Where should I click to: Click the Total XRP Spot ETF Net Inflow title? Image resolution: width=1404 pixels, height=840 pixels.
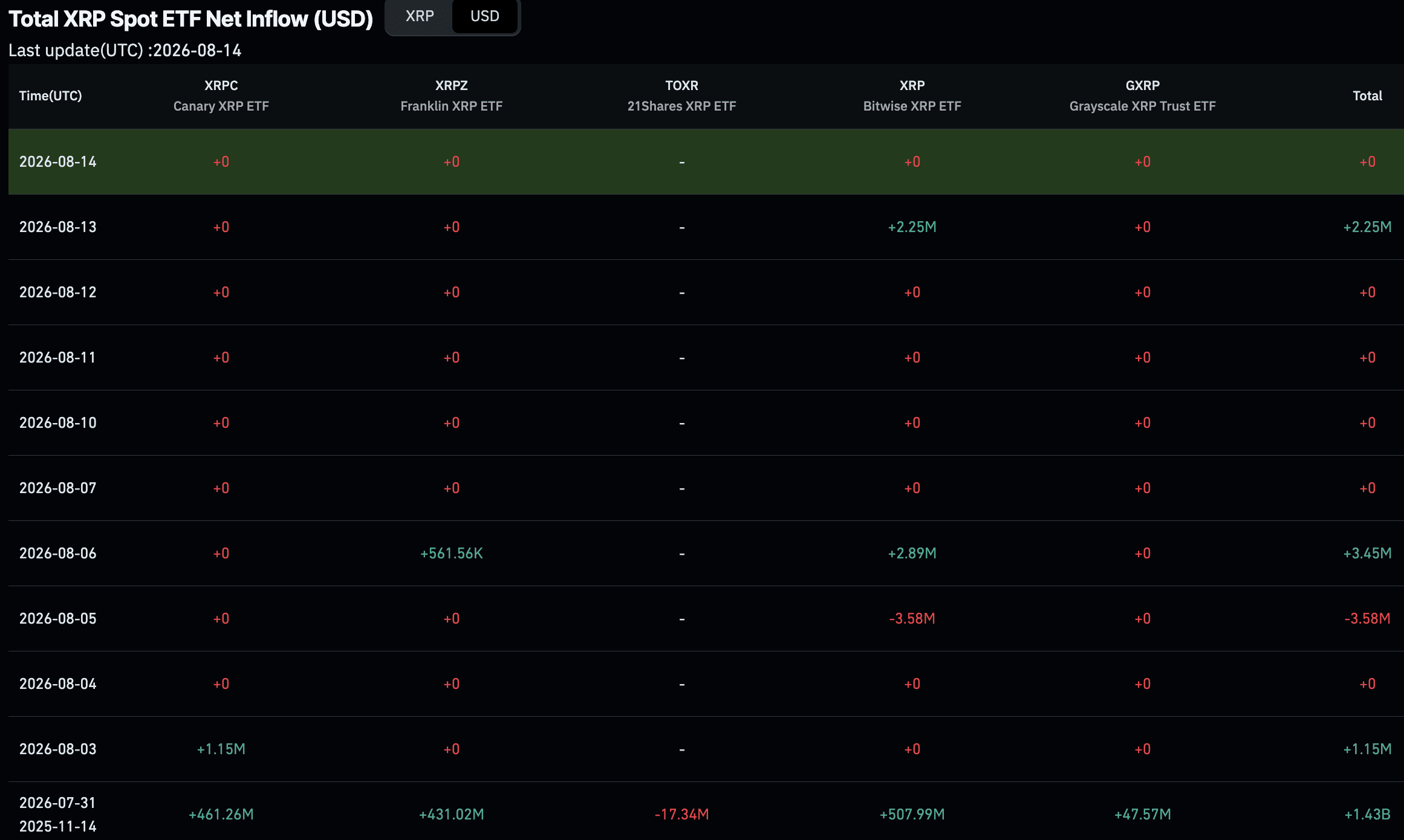click(x=191, y=19)
